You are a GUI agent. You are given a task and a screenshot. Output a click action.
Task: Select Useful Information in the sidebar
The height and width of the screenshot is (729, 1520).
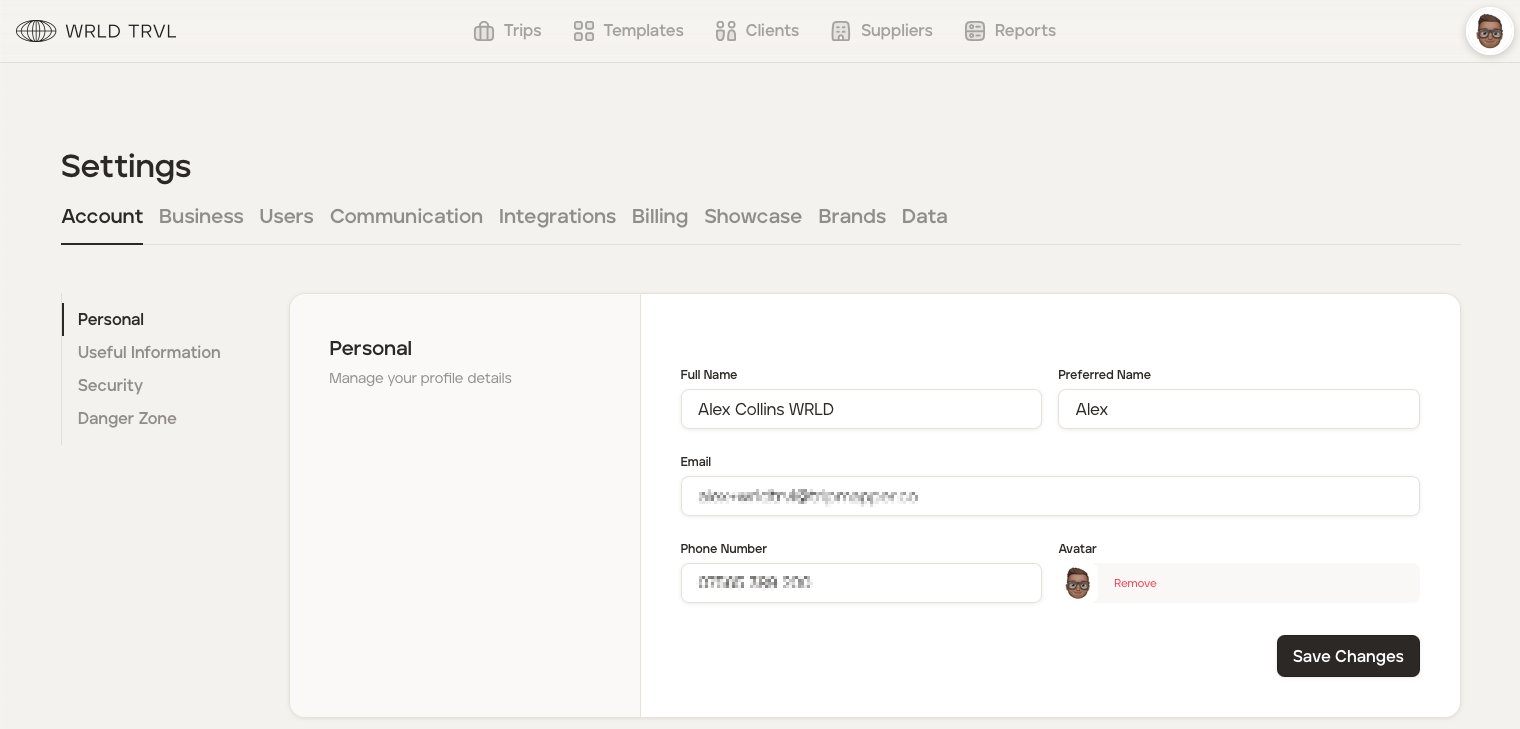(149, 352)
